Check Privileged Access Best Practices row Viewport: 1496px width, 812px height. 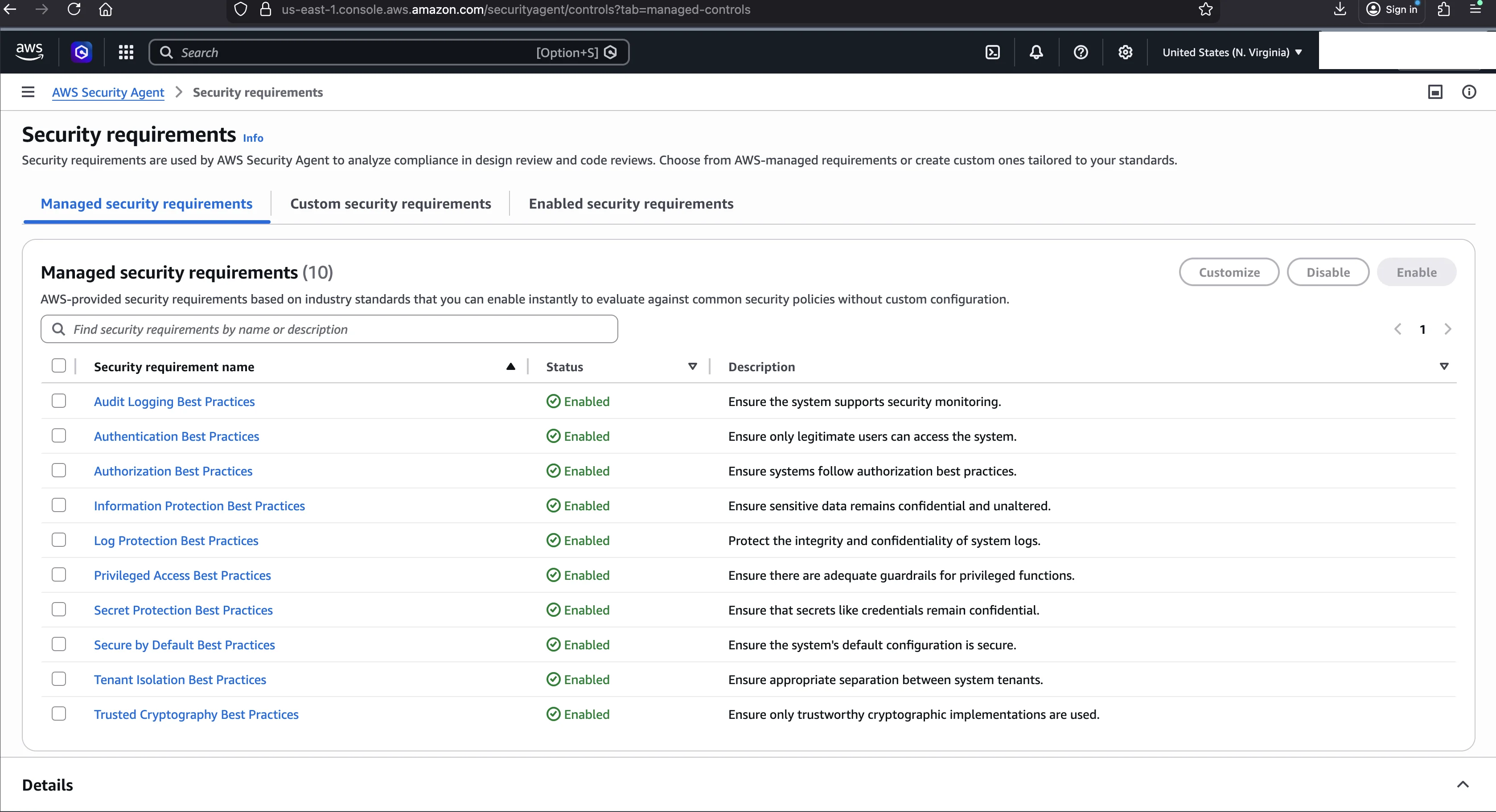tap(59, 574)
